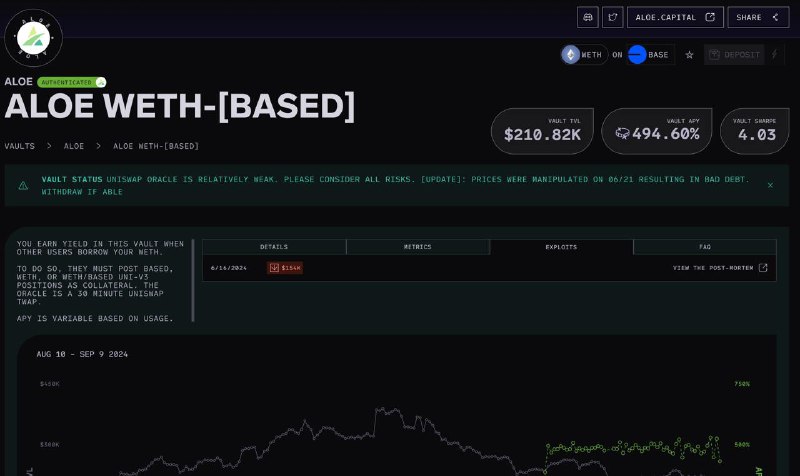This screenshot has width=800, height=476.
Task: Switch to the DETAILS tab
Action: click(274, 247)
